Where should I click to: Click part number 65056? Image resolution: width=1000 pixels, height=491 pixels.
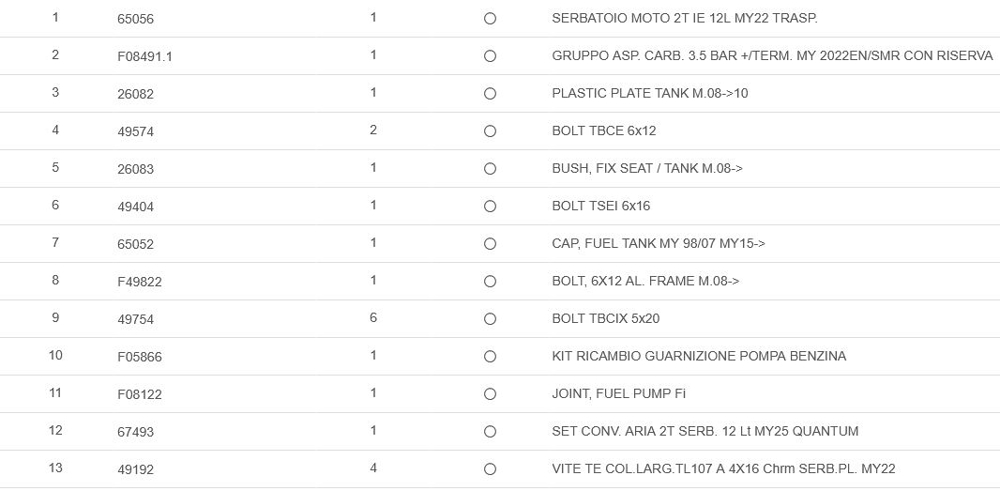(x=135, y=19)
